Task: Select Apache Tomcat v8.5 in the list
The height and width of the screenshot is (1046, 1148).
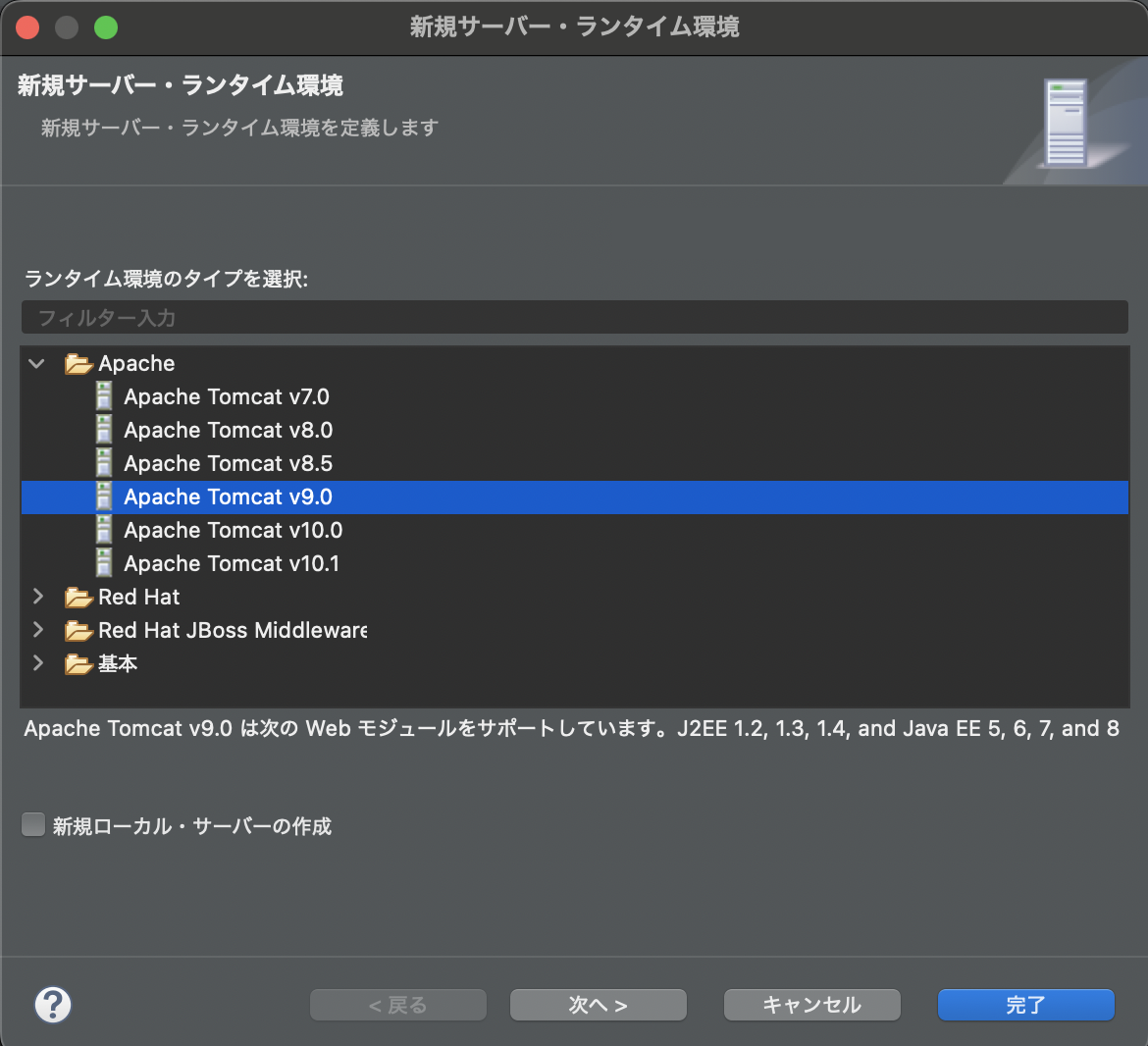Action: pyautogui.click(x=229, y=463)
